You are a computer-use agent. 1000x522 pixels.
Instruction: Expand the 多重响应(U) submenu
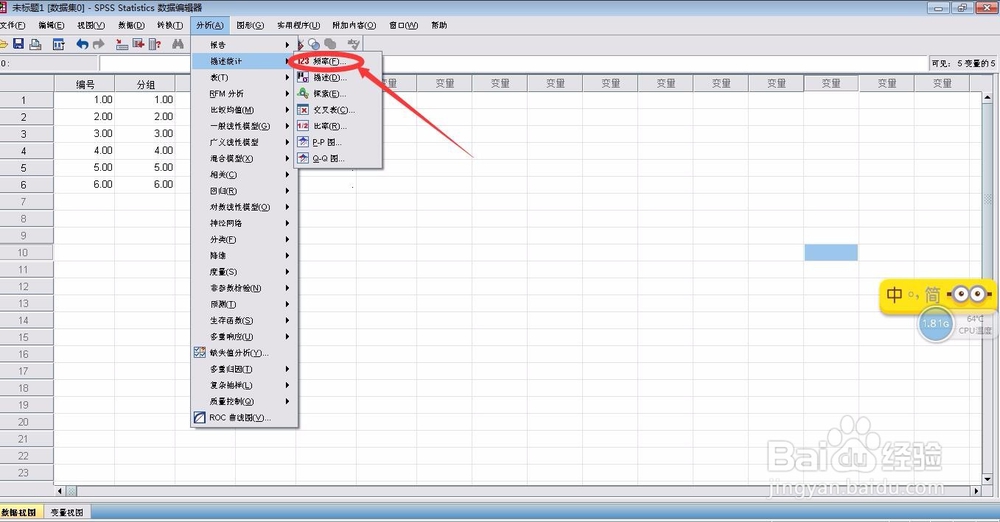point(244,336)
